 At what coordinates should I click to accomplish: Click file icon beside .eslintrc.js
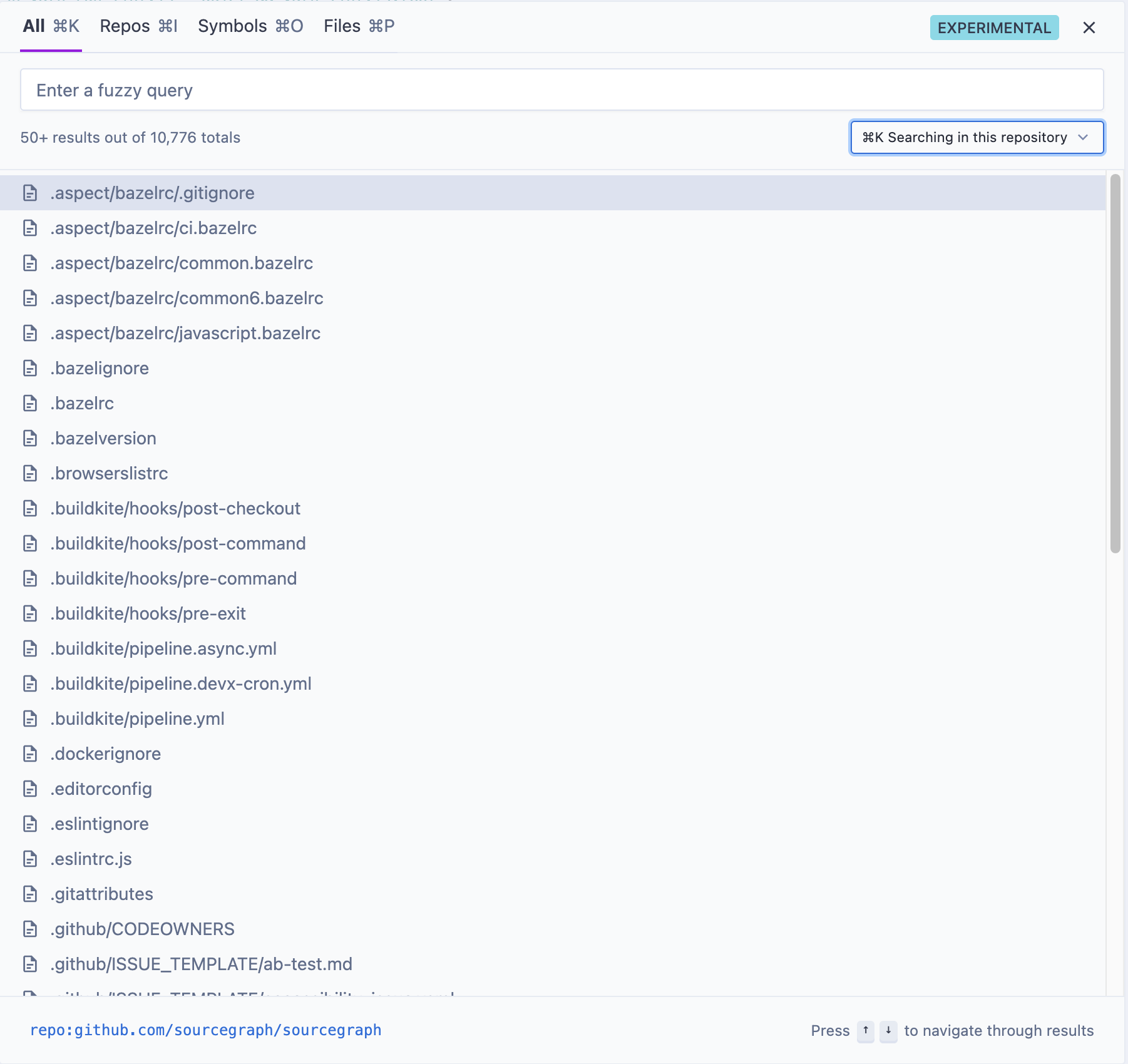(x=30, y=859)
